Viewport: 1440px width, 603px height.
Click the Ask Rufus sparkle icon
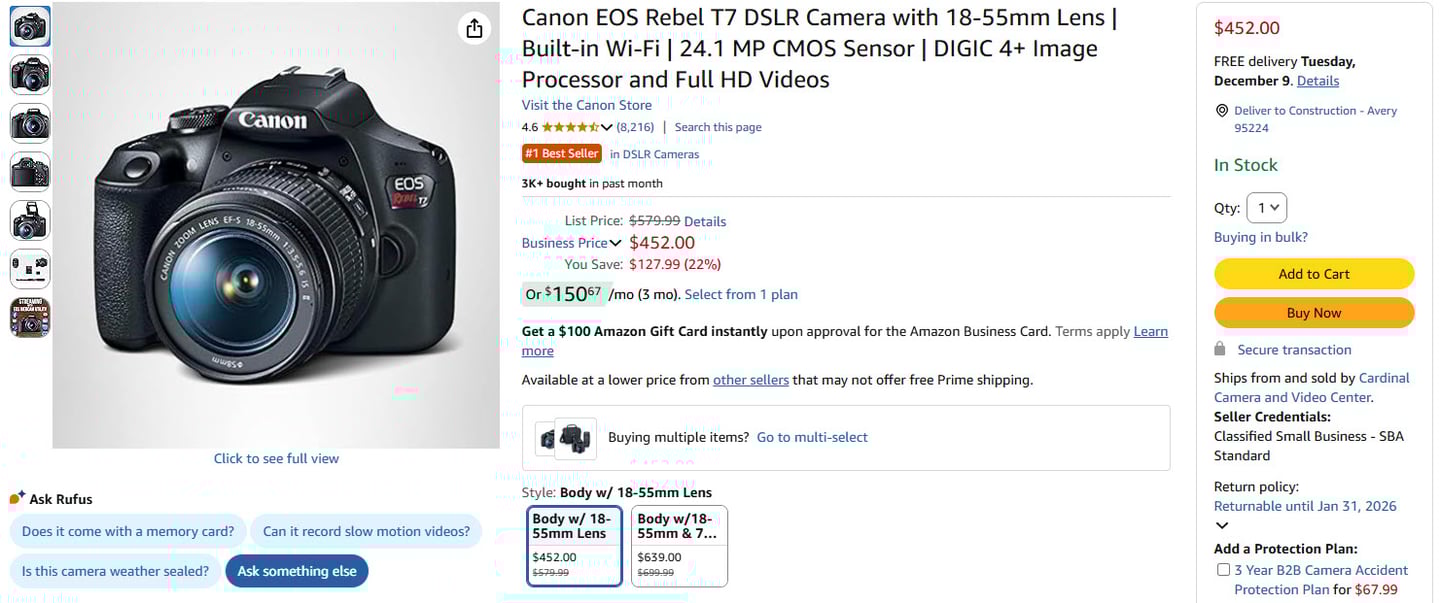click(x=17, y=498)
